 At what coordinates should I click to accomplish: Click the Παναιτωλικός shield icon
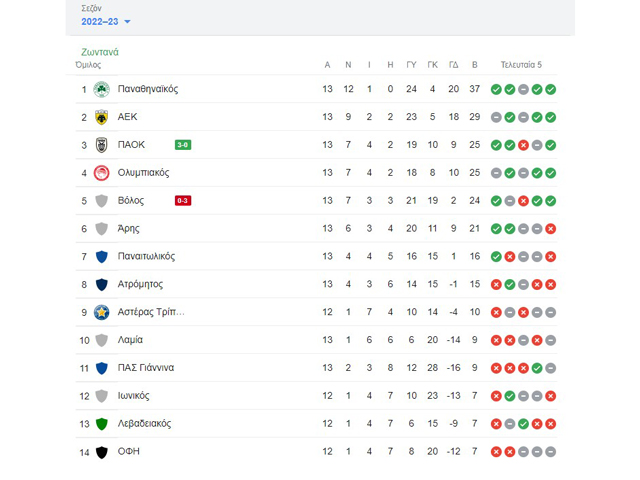click(101, 257)
